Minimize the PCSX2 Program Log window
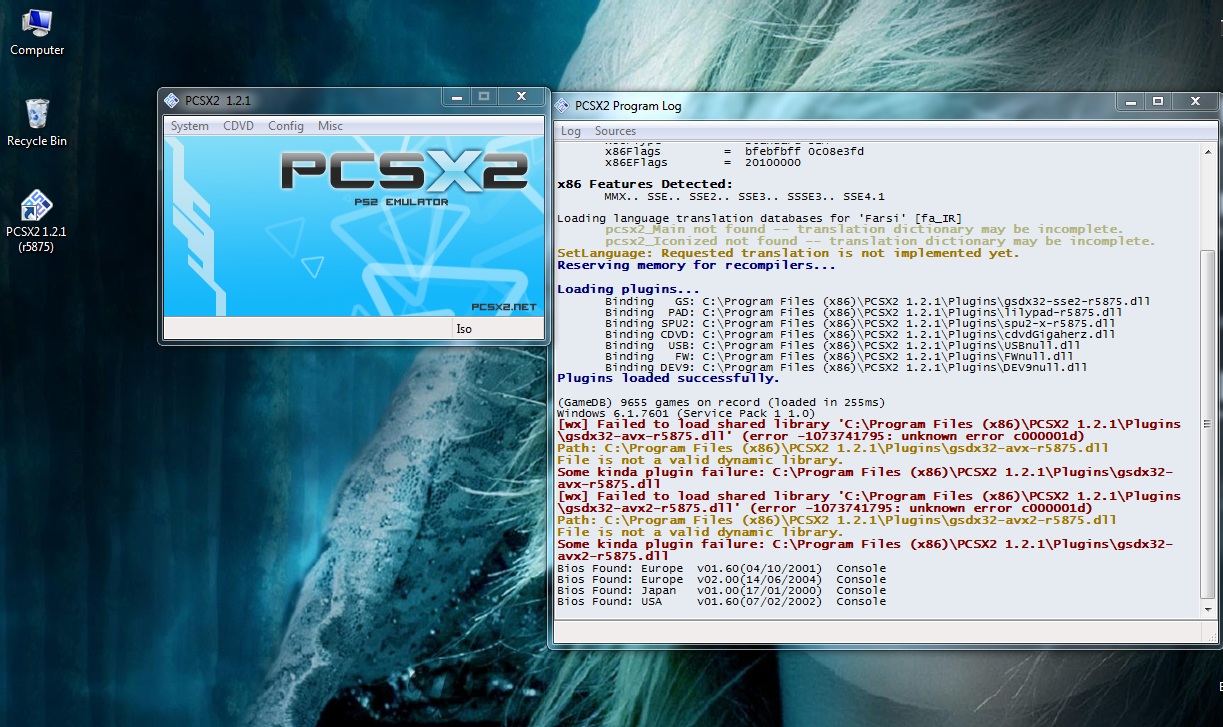 tap(1130, 102)
